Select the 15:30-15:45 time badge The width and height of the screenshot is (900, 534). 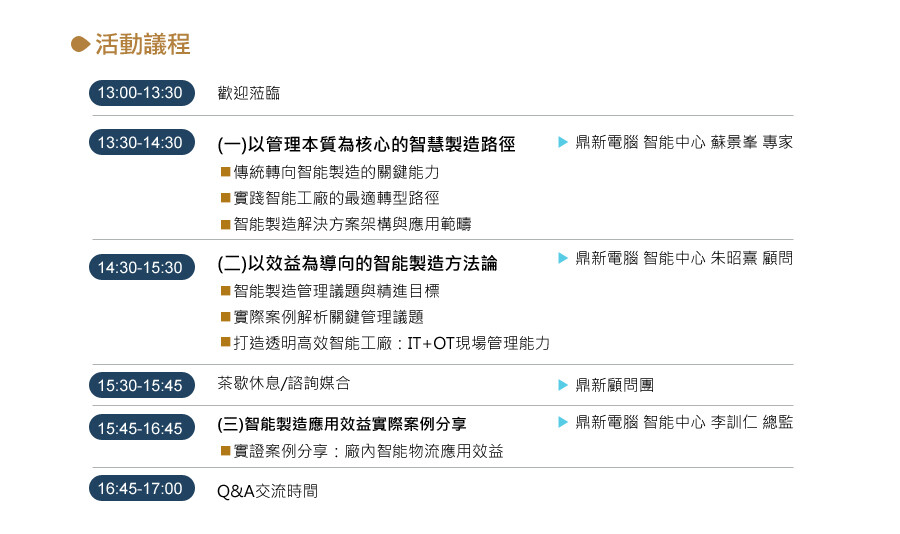142,385
